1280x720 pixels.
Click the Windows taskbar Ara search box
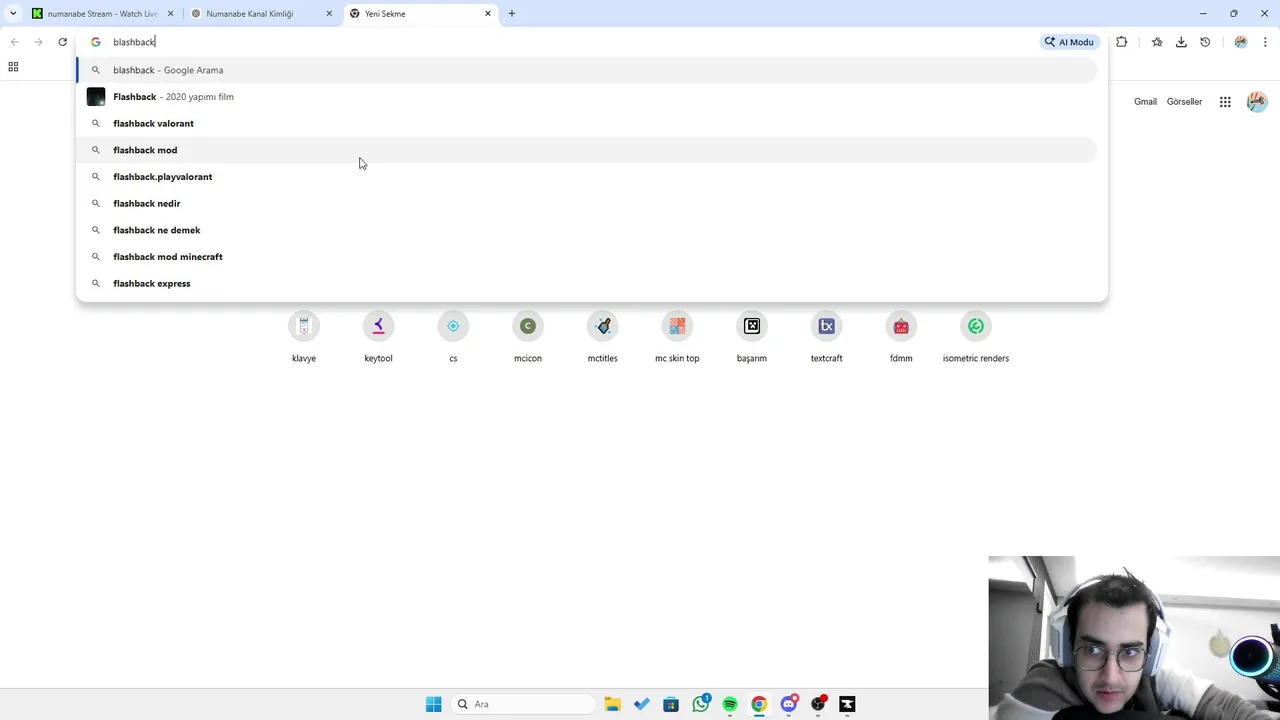pyautogui.click(x=522, y=704)
